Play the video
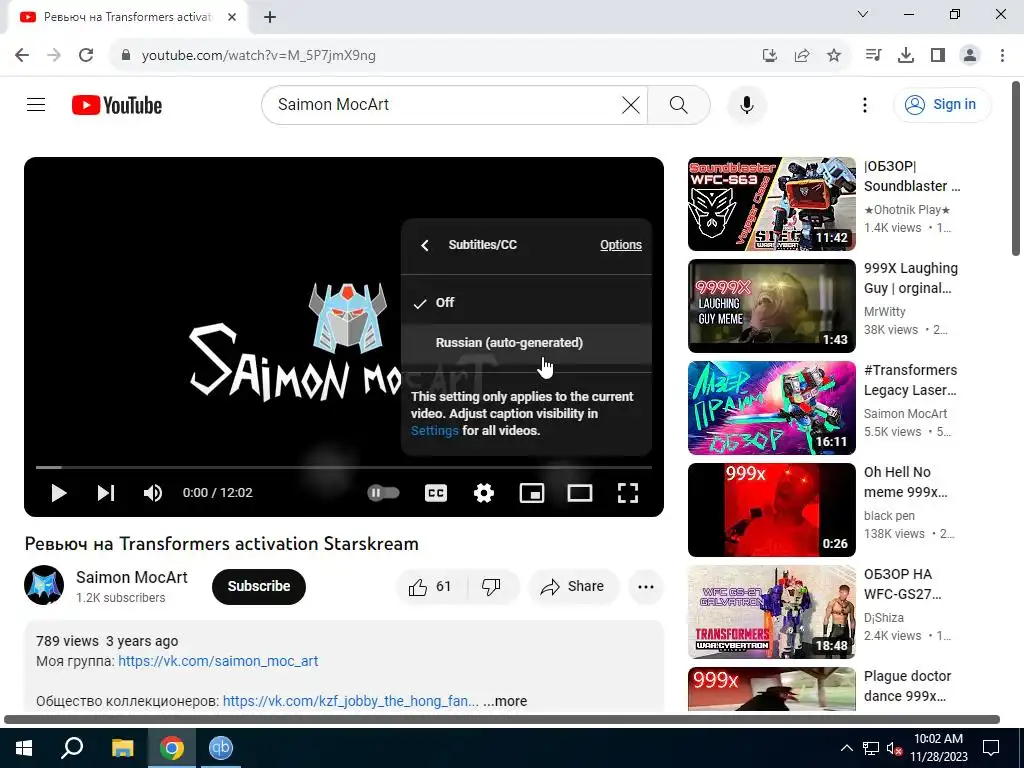Screen dimensions: 1024x768 pos(59,493)
